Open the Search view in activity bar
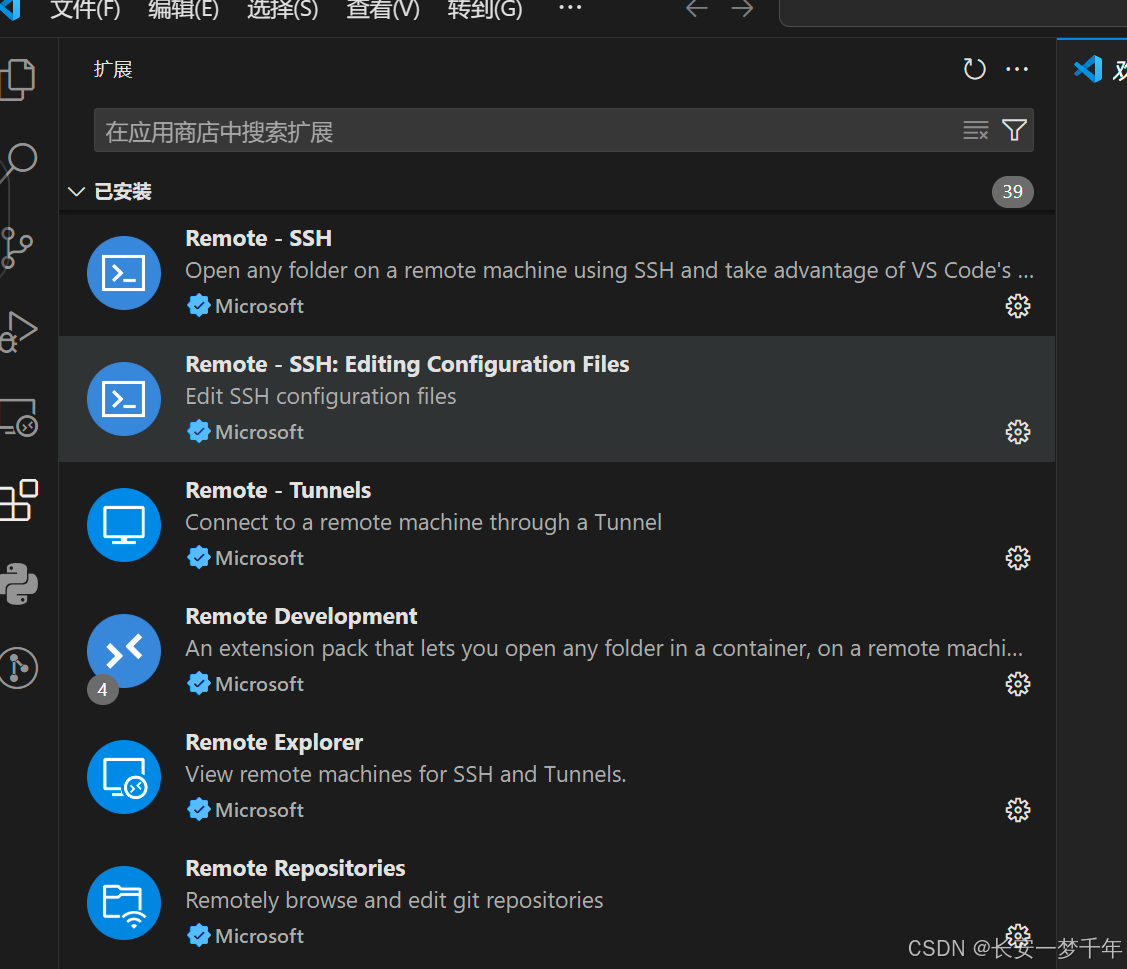The height and width of the screenshot is (969, 1127). click(x=19, y=162)
